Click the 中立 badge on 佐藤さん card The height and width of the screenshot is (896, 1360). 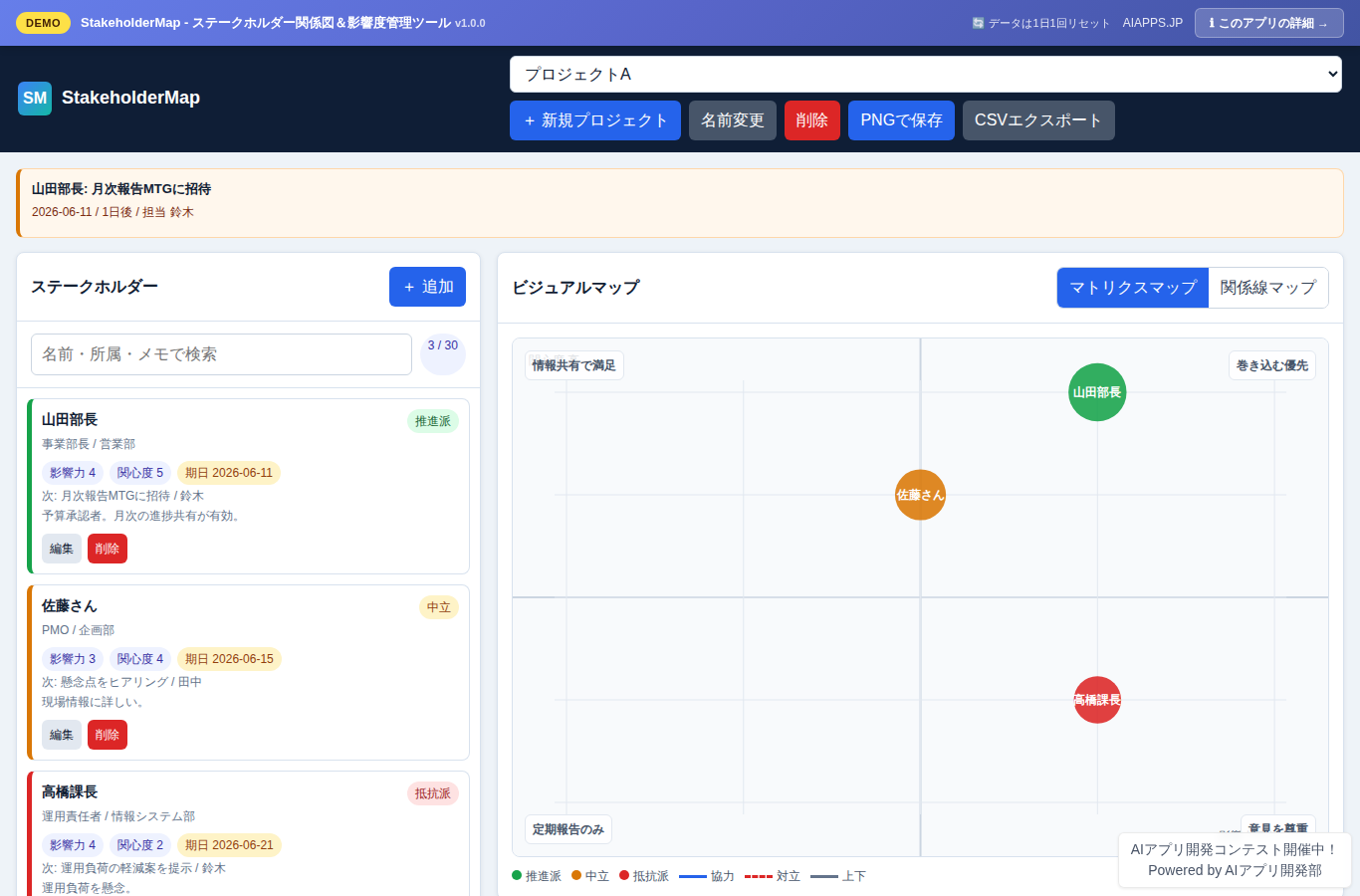439,607
